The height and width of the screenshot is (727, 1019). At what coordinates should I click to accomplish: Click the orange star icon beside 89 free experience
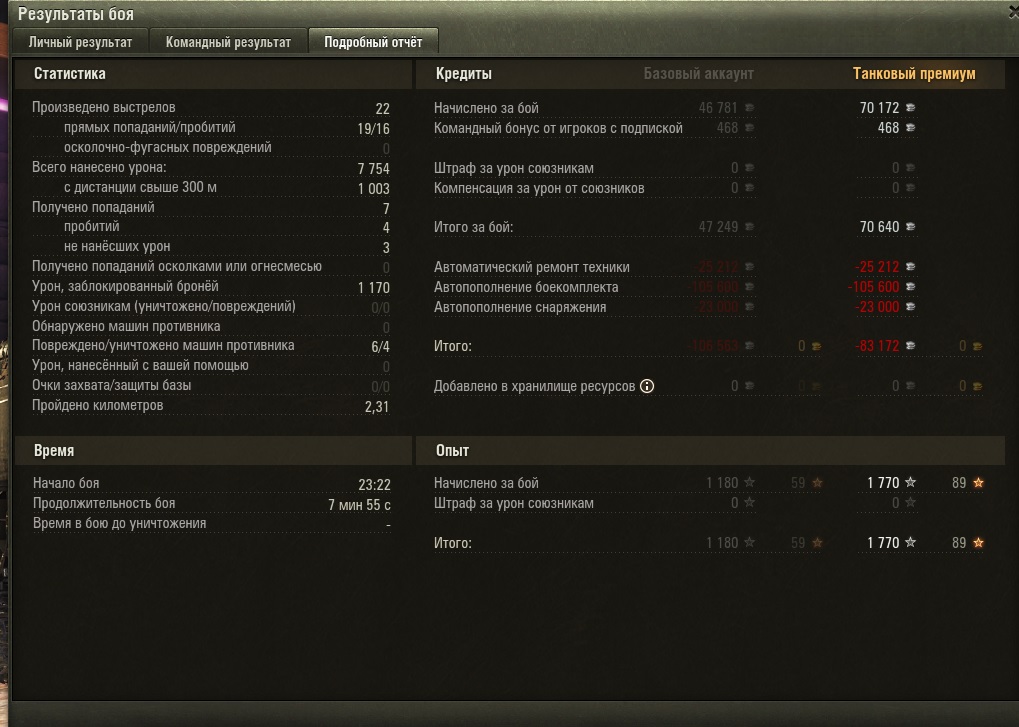pyautogui.click(x=978, y=482)
